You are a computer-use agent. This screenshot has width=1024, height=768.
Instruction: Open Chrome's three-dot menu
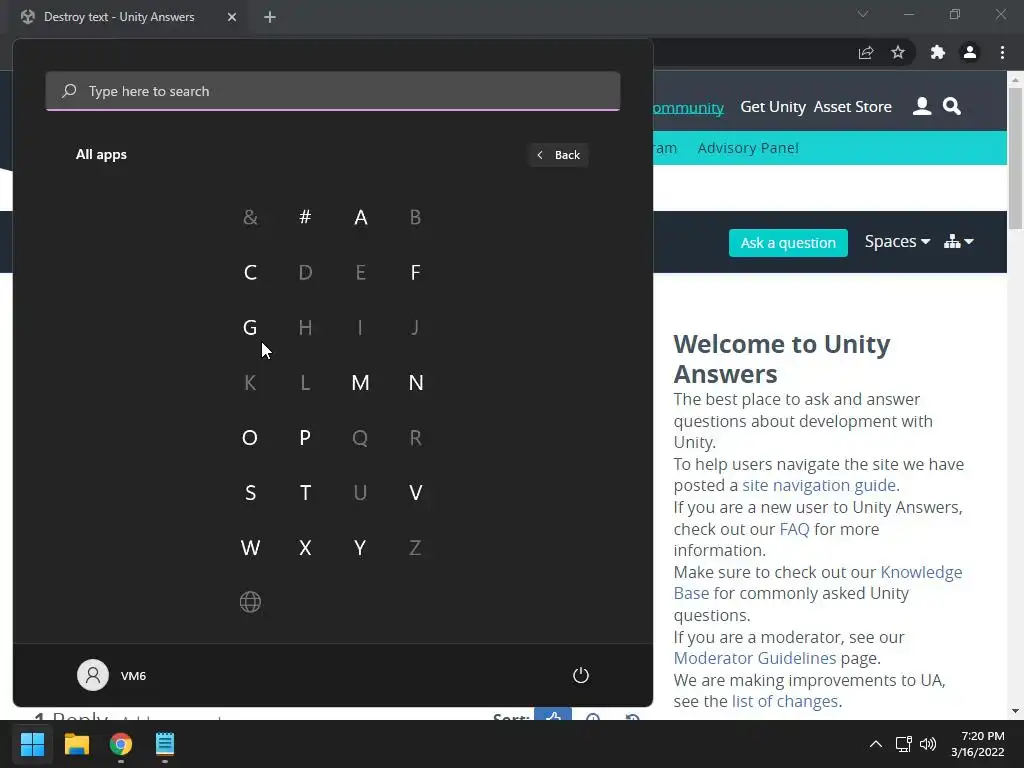(1002, 53)
